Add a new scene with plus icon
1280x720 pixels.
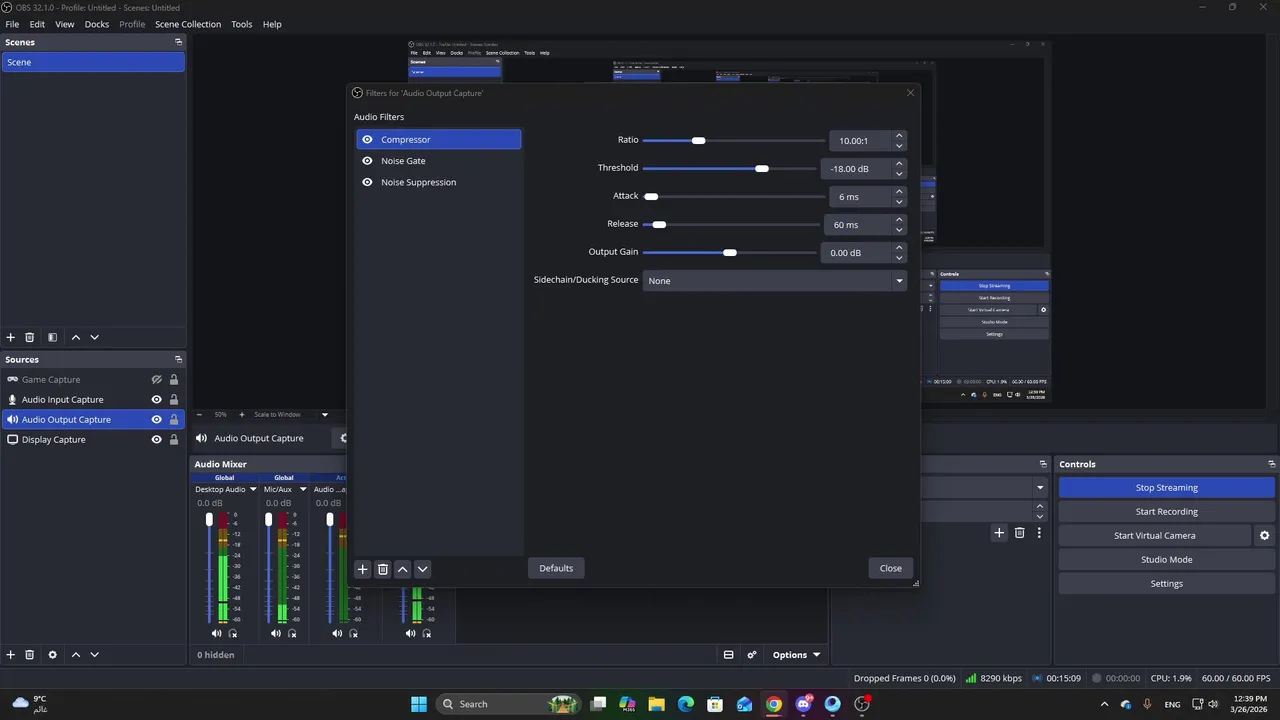(11, 338)
